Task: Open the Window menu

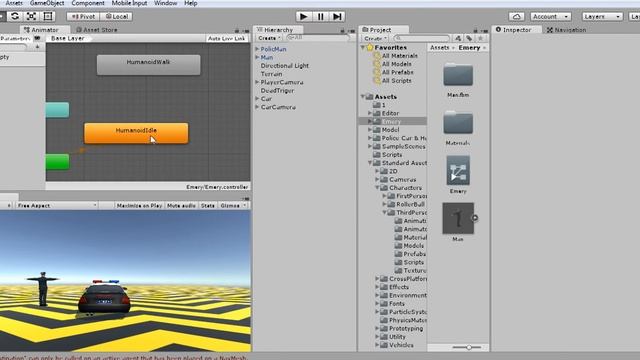Action: click(165, 3)
